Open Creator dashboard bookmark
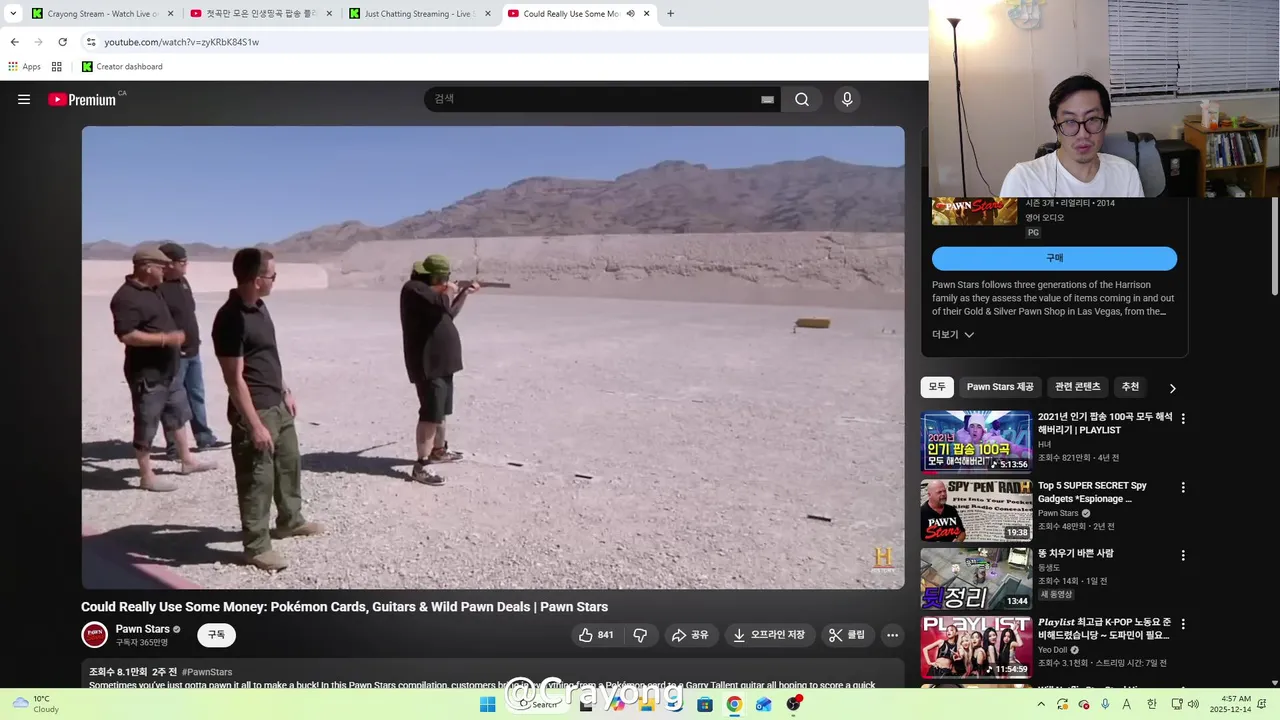Image resolution: width=1280 pixels, height=720 pixels. (x=122, y=67)
